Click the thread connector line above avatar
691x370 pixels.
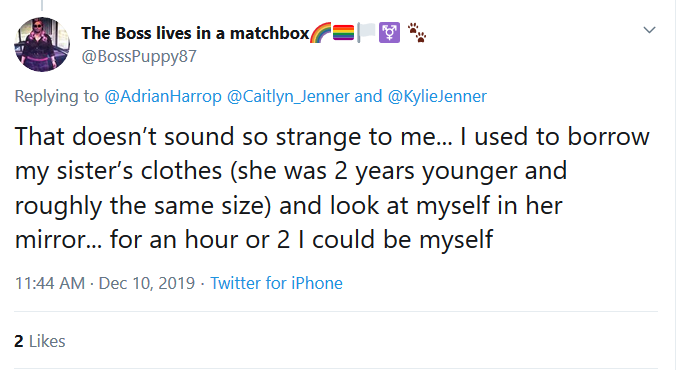coord(42,5)
